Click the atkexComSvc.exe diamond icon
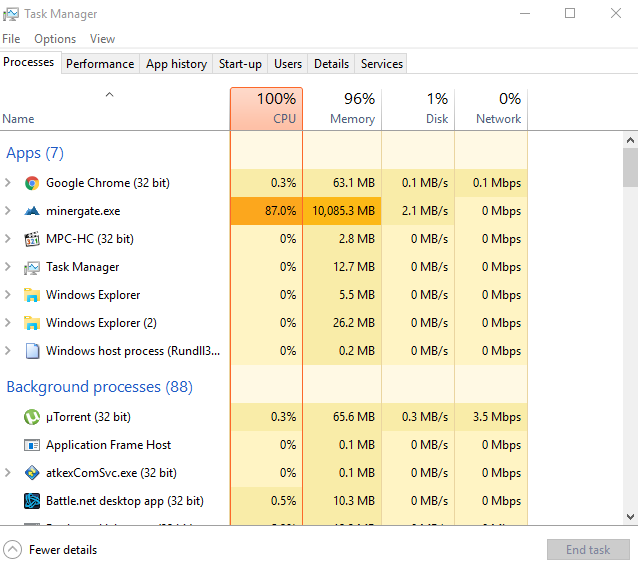Viewport: 638px width, 568px height. [x=32, y=473]
